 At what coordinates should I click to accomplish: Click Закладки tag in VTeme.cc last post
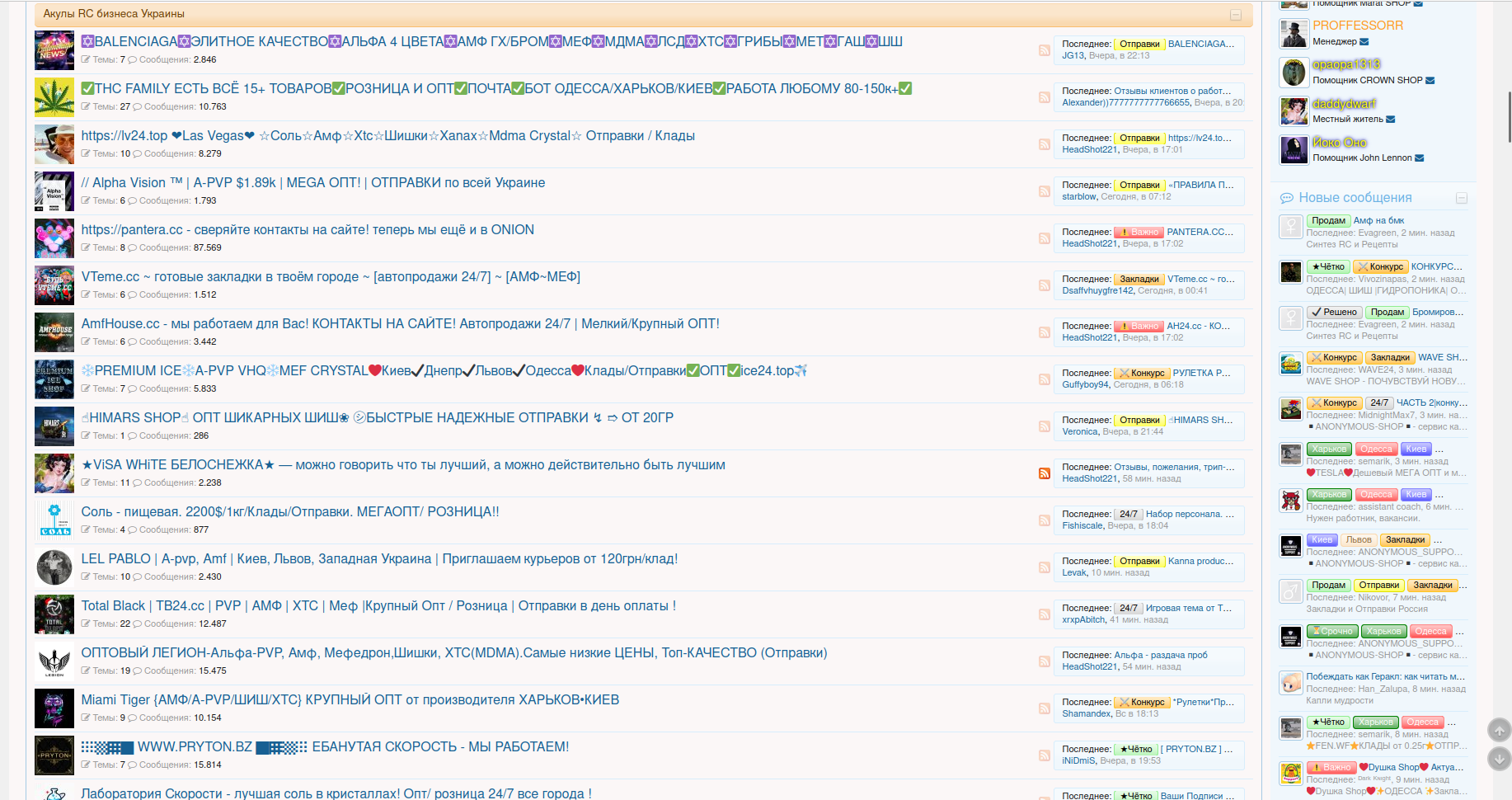(1139, 280)
